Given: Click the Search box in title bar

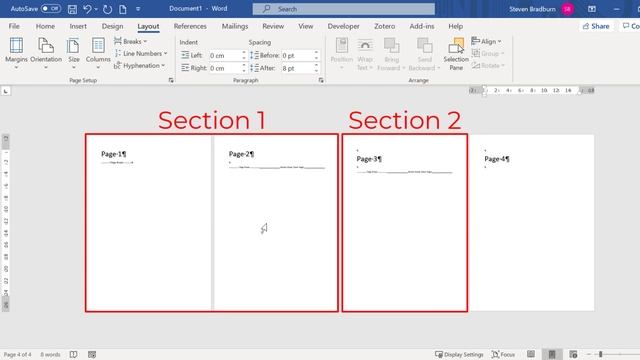Looking at the screenshot, I should tap(344, 9).
